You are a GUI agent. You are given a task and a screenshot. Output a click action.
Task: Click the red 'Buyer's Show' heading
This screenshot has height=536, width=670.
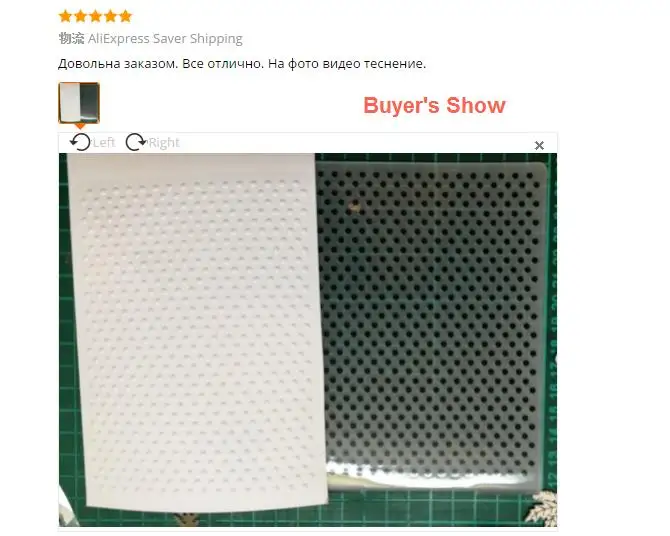pos(434,105)
